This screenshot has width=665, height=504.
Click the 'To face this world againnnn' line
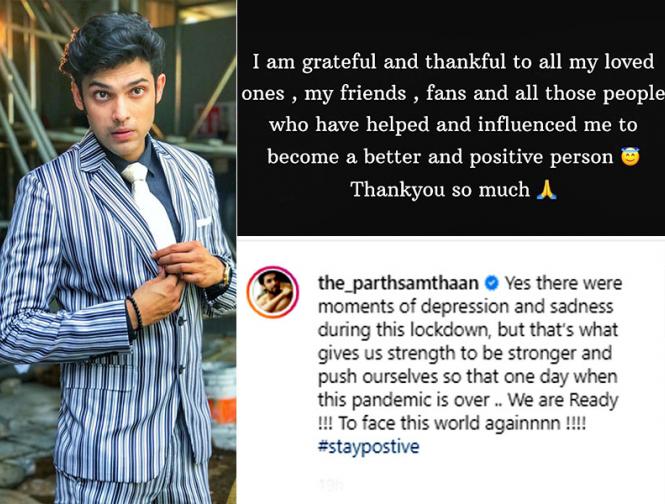[x=450, y=423]
